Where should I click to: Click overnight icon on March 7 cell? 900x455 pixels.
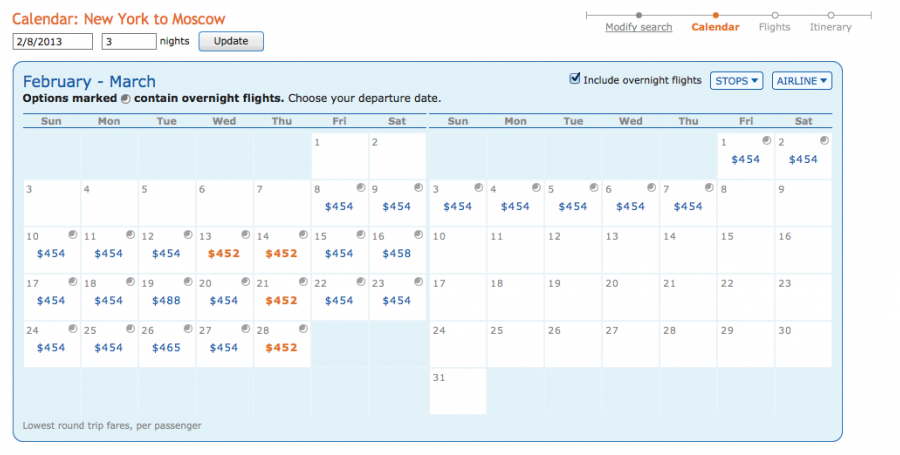[708, 187]
